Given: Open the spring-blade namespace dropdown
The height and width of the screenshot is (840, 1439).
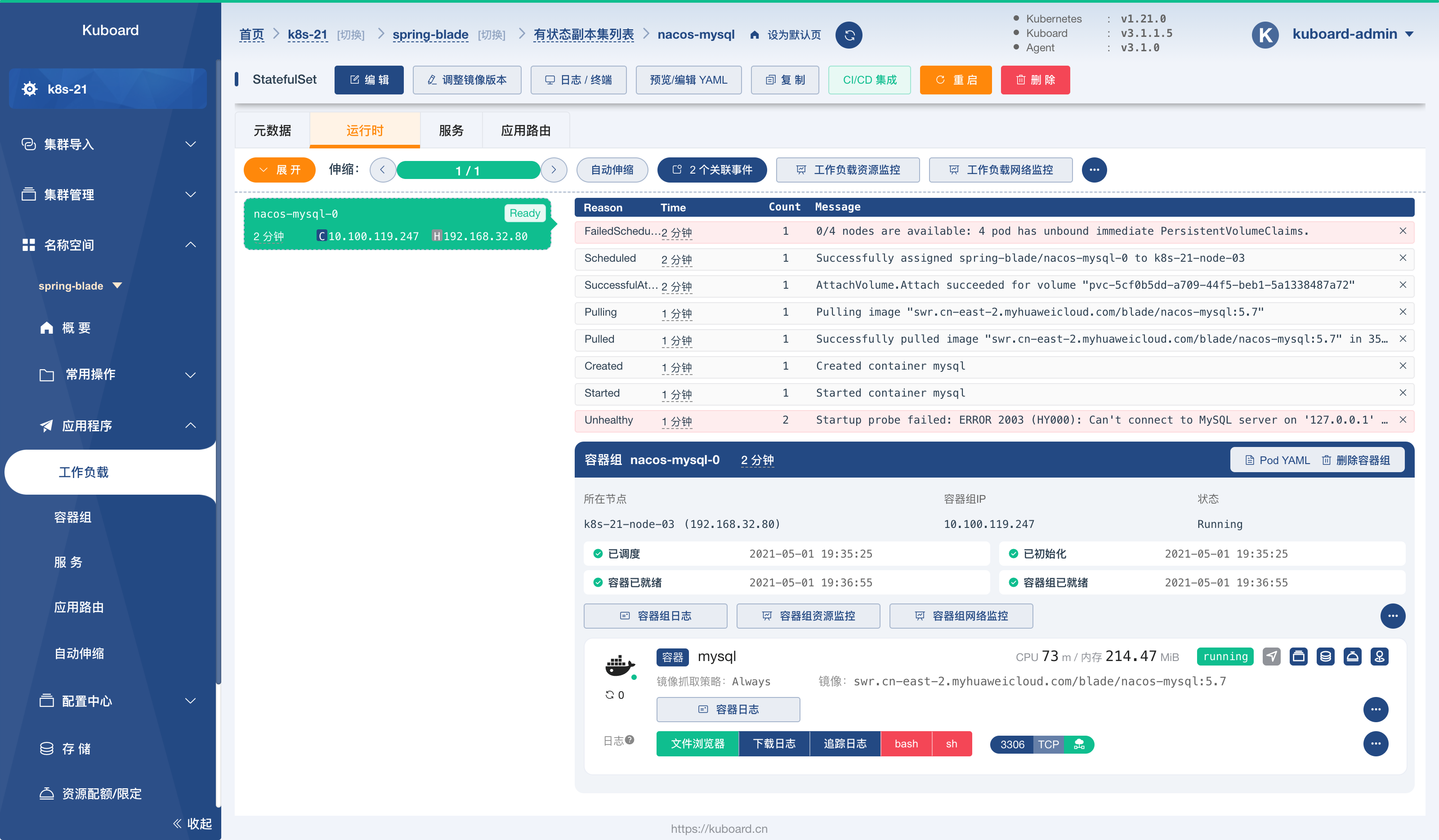Looking at the screenshot, I should [80, 286].
